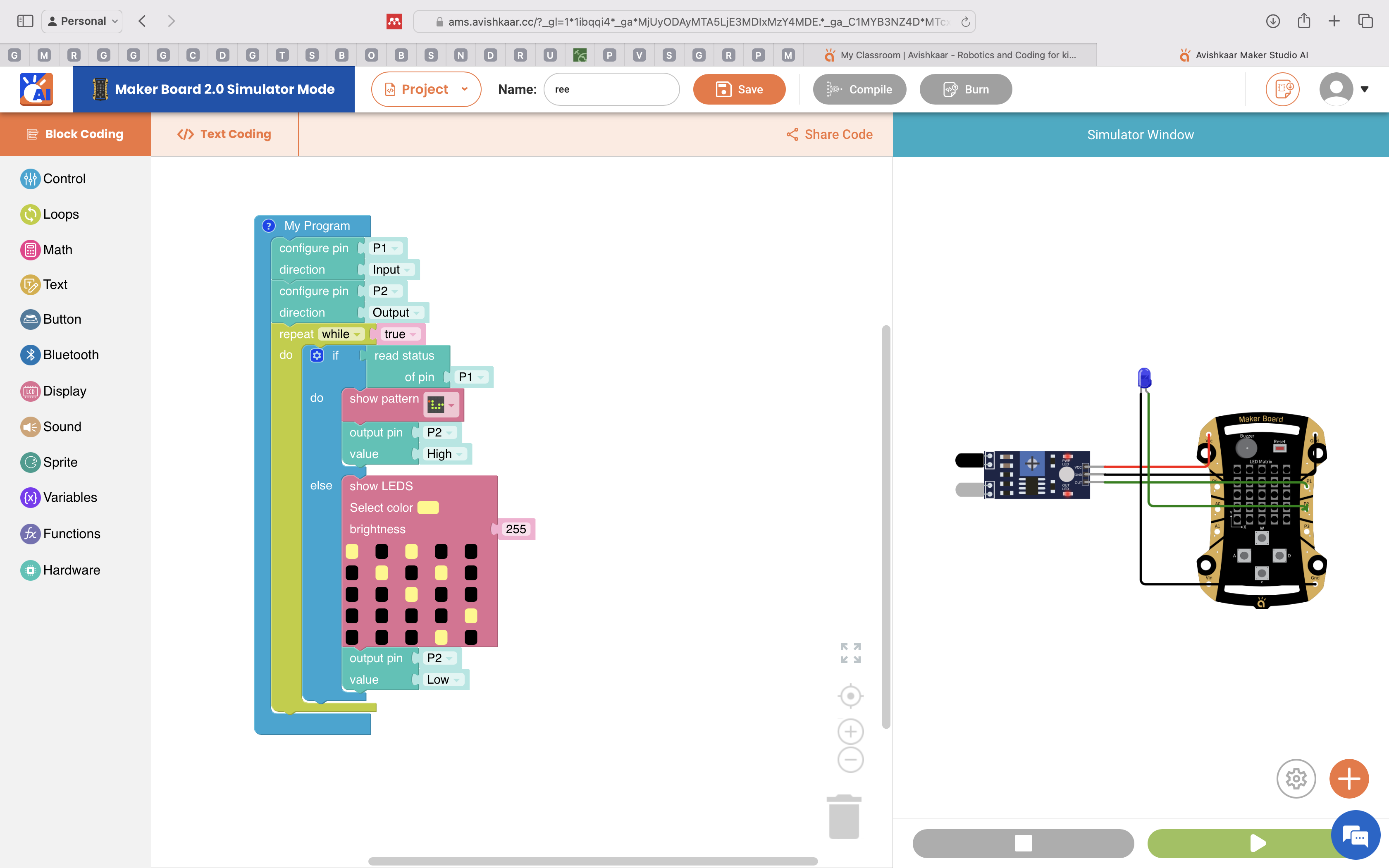
Task: Toggle first LED in matrix top row
Action: (352, 552)
